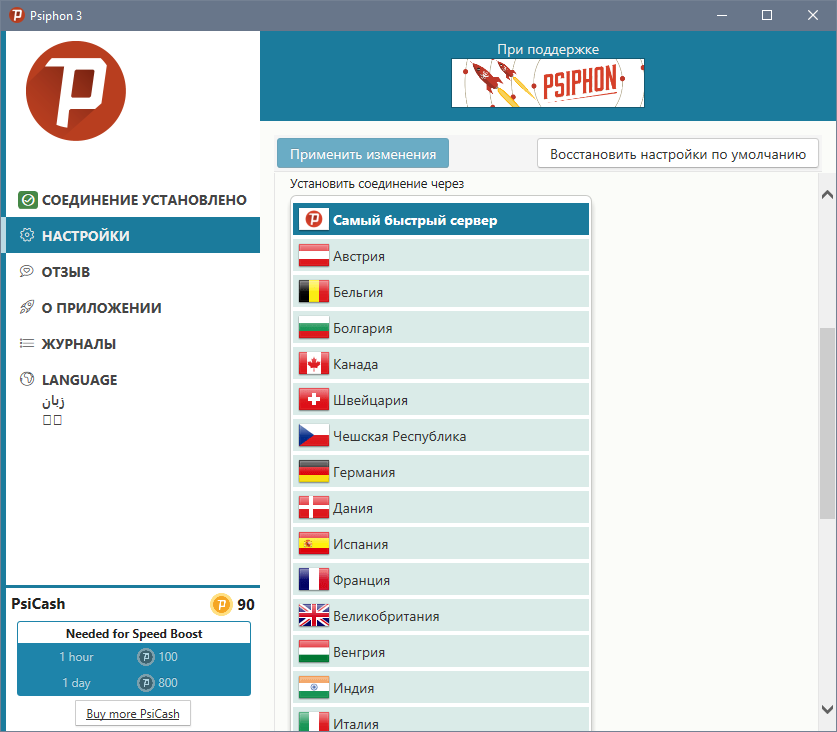Click Psiphon app icon in title bar

click(17, 15)
